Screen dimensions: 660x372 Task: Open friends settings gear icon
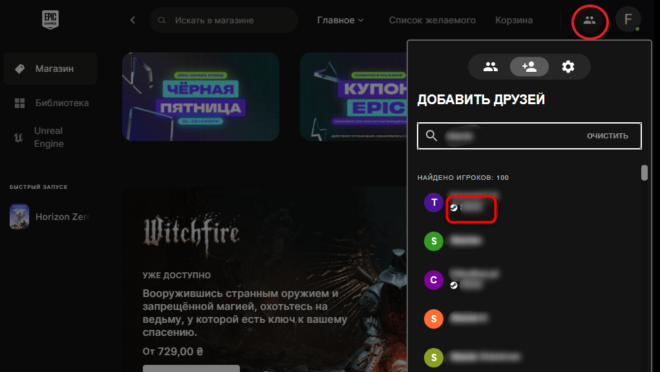point(568,66)
